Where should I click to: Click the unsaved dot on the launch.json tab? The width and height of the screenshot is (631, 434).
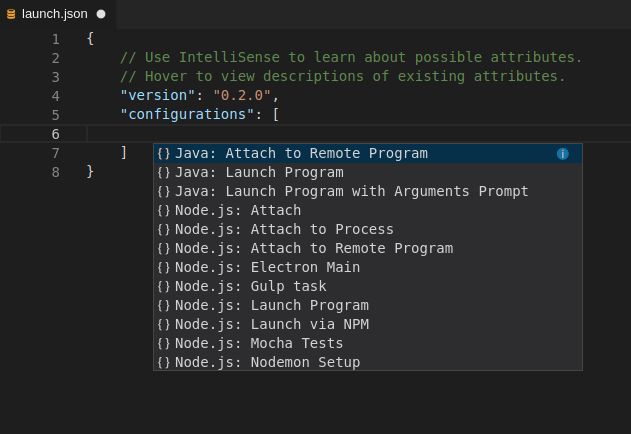click(x=101, y=14)
